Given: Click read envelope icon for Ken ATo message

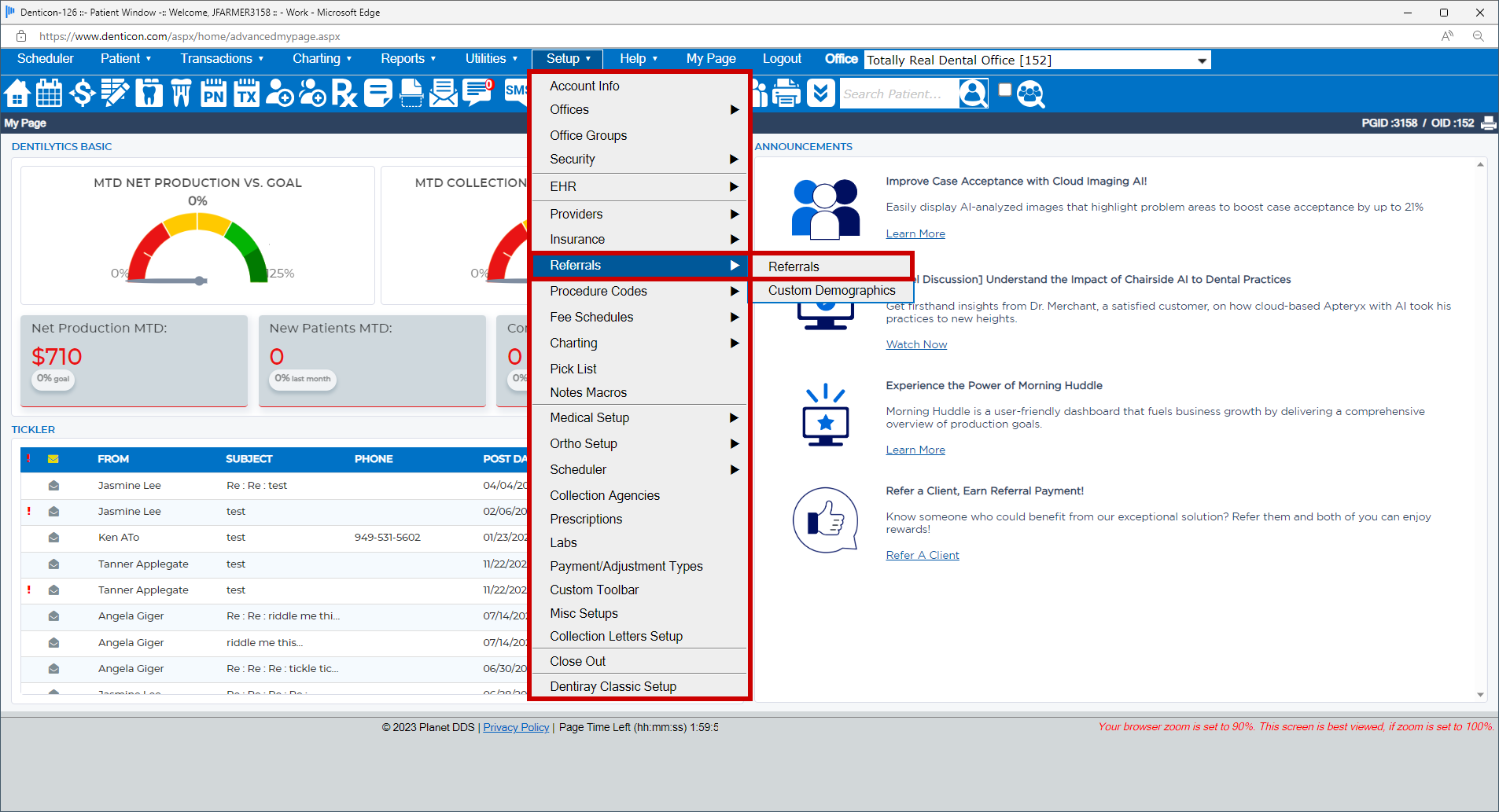Looking at the screenshot, I should click(53, 538).
